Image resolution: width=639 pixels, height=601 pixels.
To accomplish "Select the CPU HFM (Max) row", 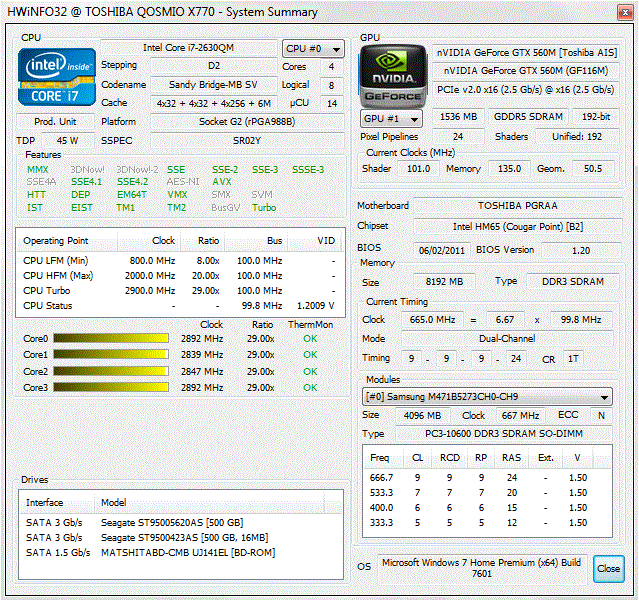I will pyautogui.click(x=180, y=276).
